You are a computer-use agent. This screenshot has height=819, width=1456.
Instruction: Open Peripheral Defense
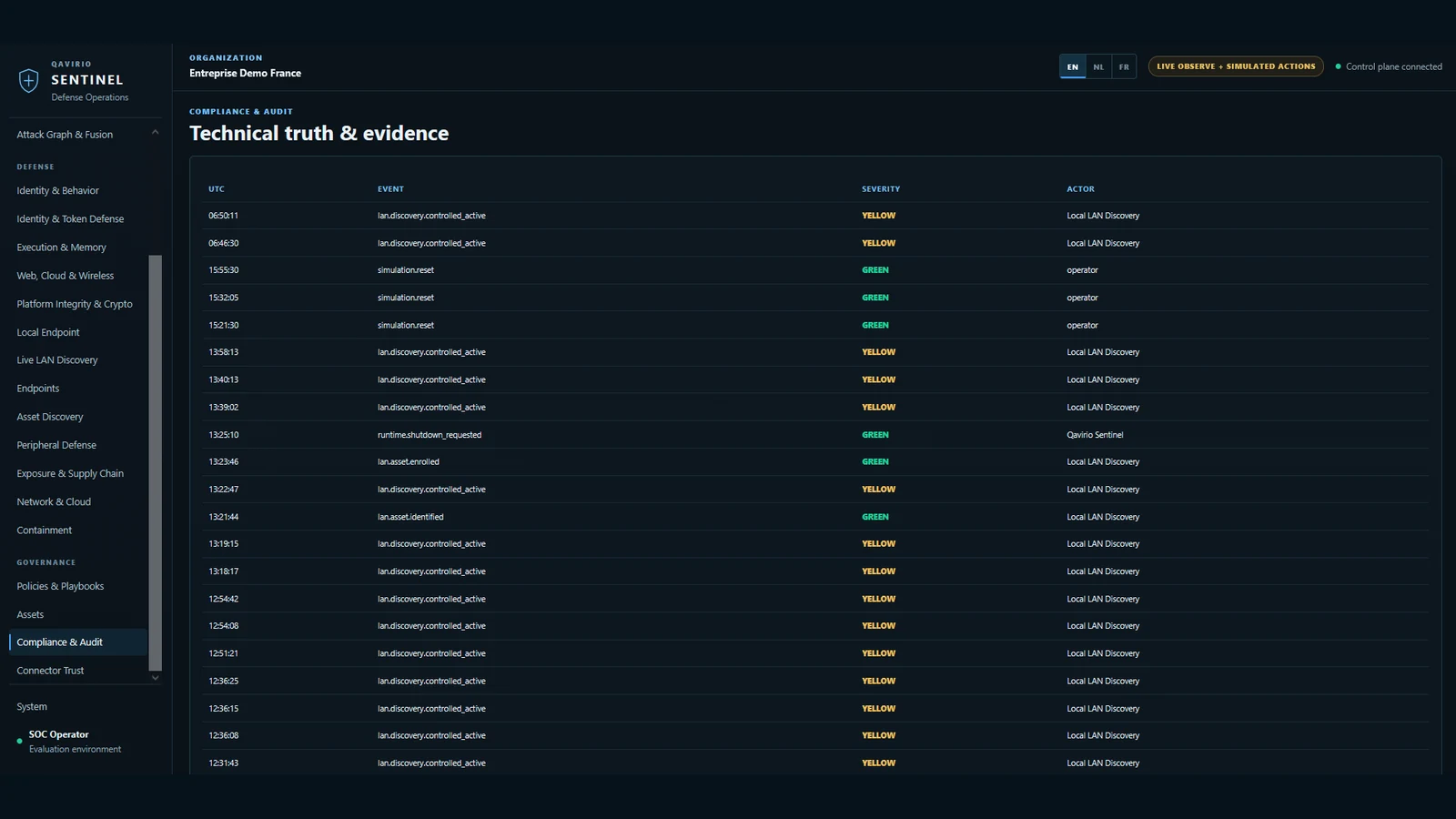[56, 445]
